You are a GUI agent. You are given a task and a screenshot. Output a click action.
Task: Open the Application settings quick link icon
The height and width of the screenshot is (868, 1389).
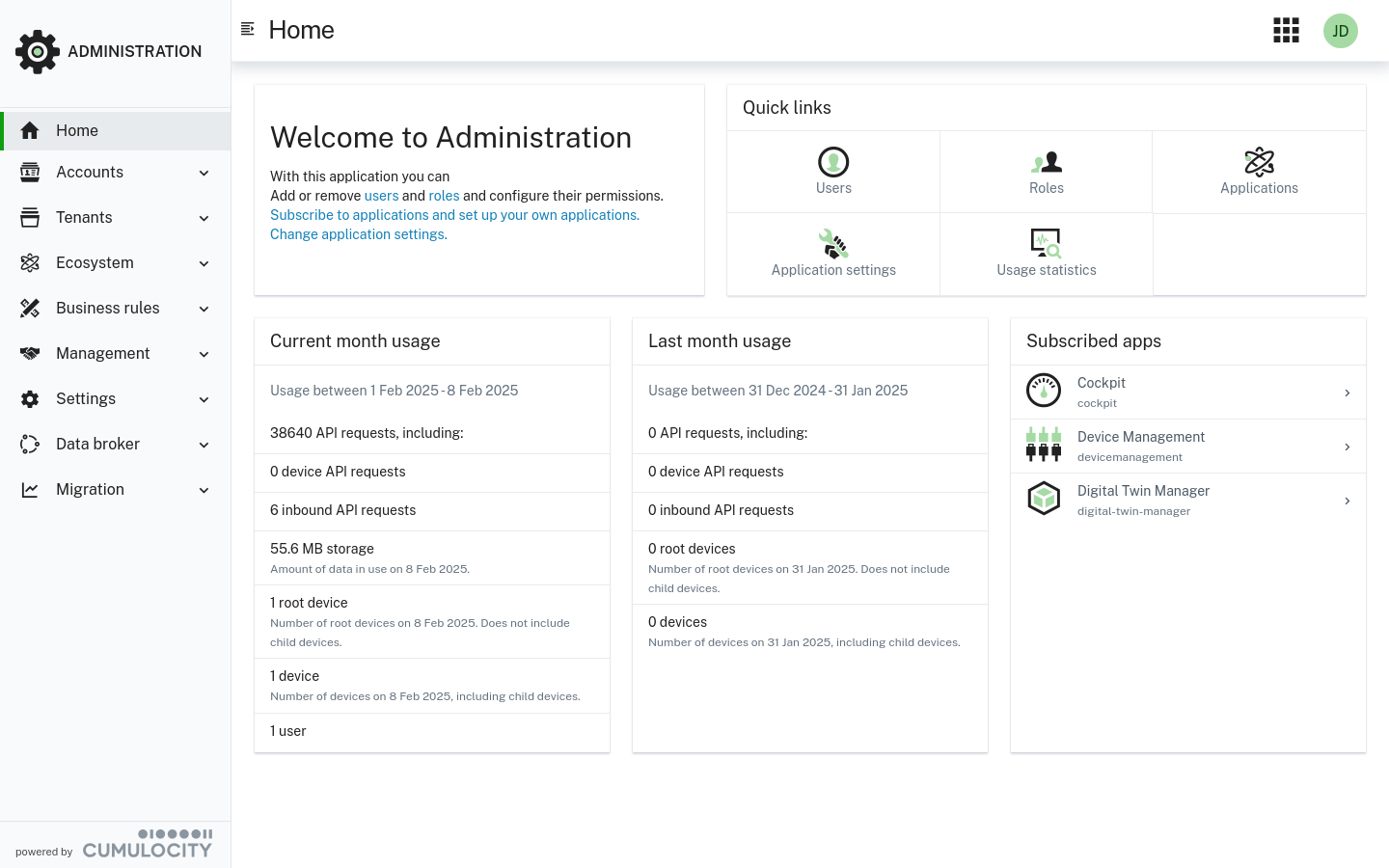coord(833,244)
